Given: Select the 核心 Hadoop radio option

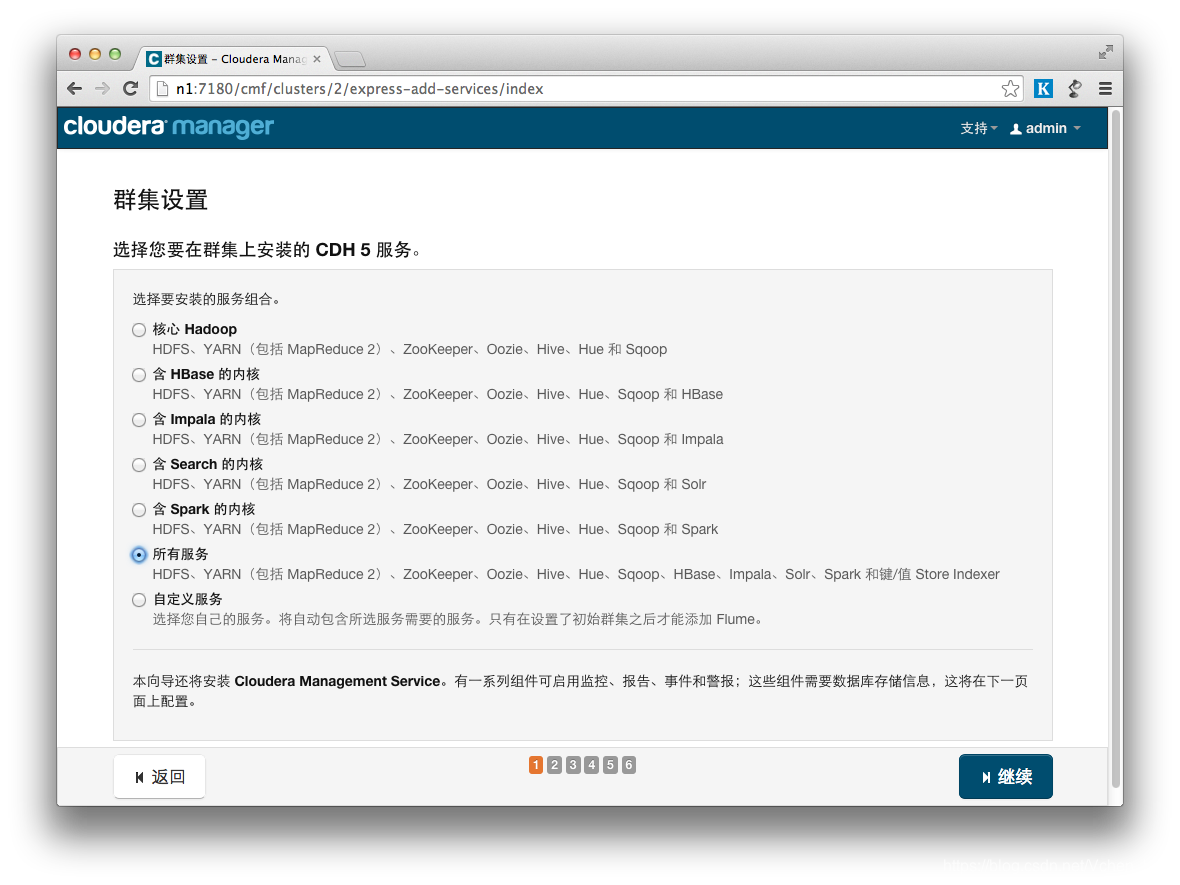Looking at the screenshot, I should pos(138,330).
